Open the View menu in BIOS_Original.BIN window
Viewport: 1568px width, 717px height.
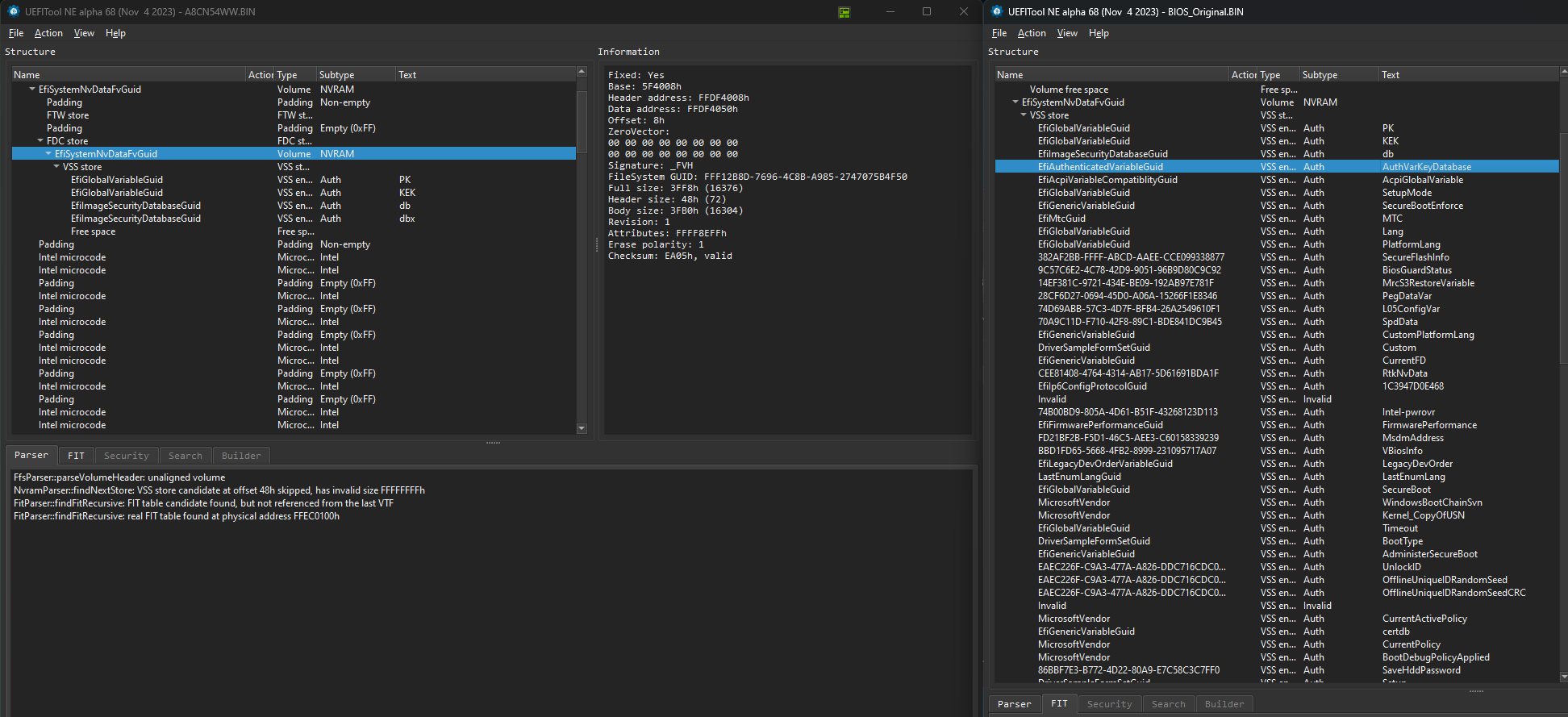(1067, 33)
